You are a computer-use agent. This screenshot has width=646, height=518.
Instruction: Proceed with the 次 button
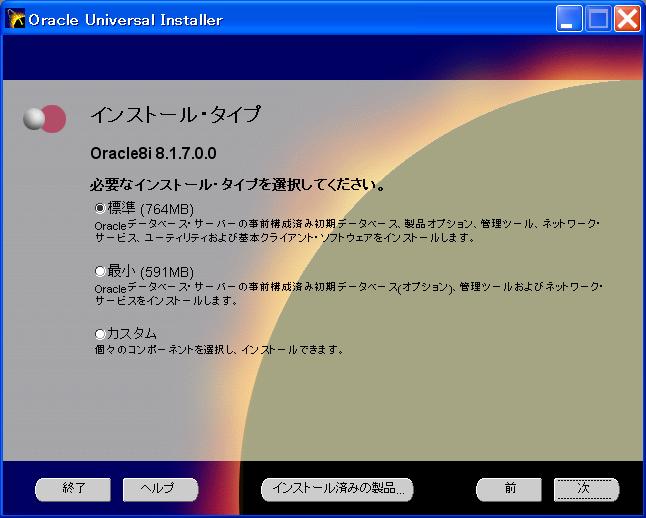586,489
